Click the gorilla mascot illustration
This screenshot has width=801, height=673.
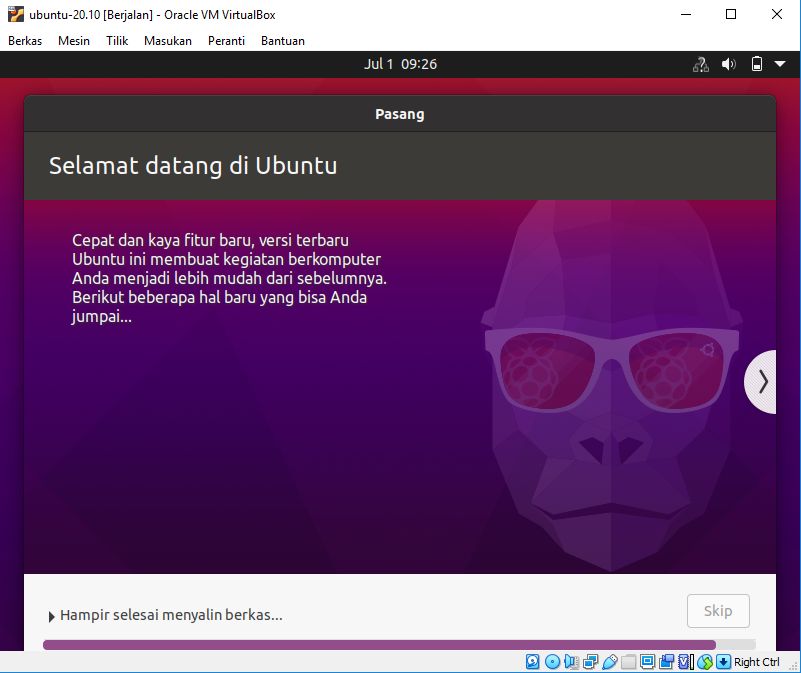pyautogui.click(x=611, y=386)
